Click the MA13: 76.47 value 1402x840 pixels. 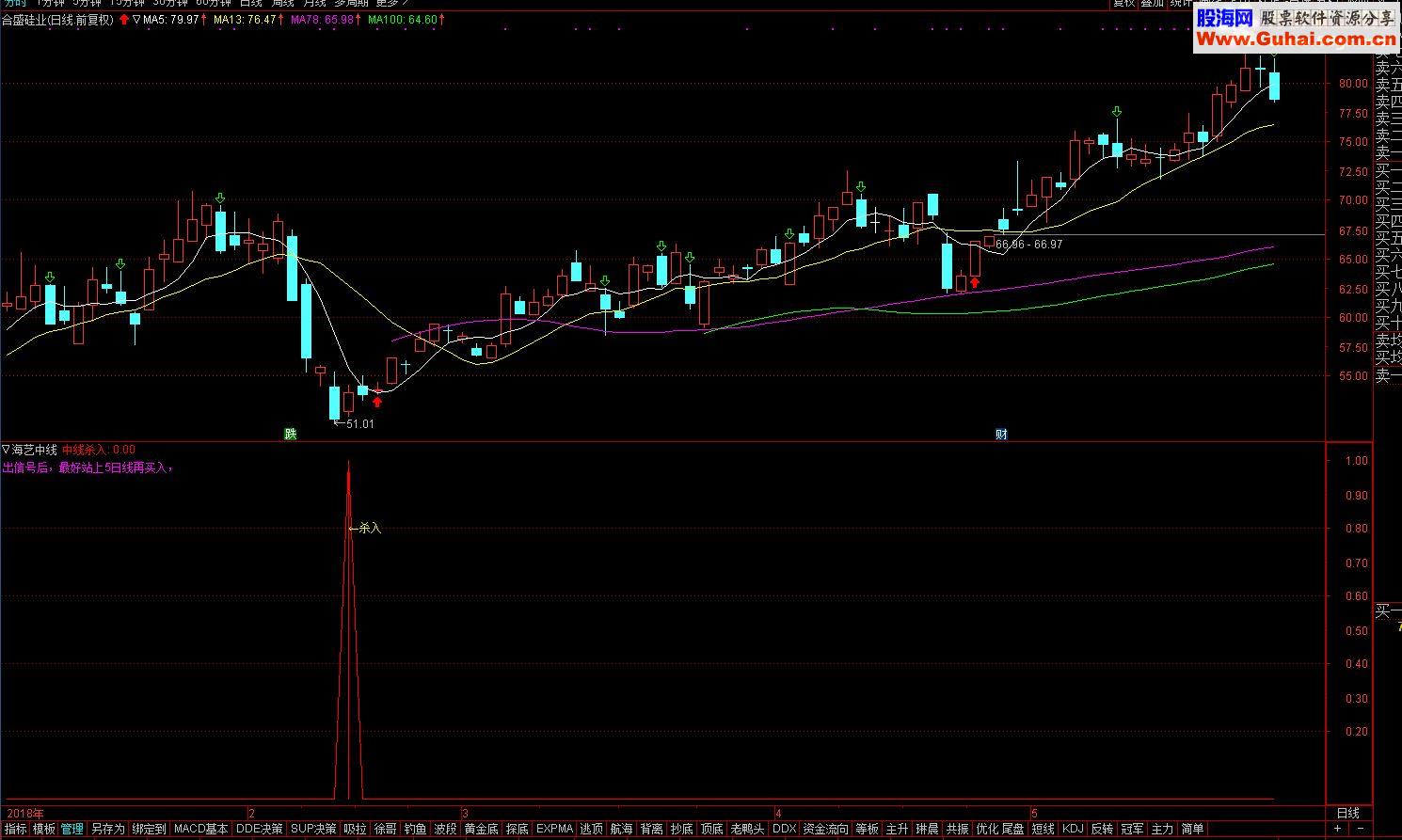[245, 20]
